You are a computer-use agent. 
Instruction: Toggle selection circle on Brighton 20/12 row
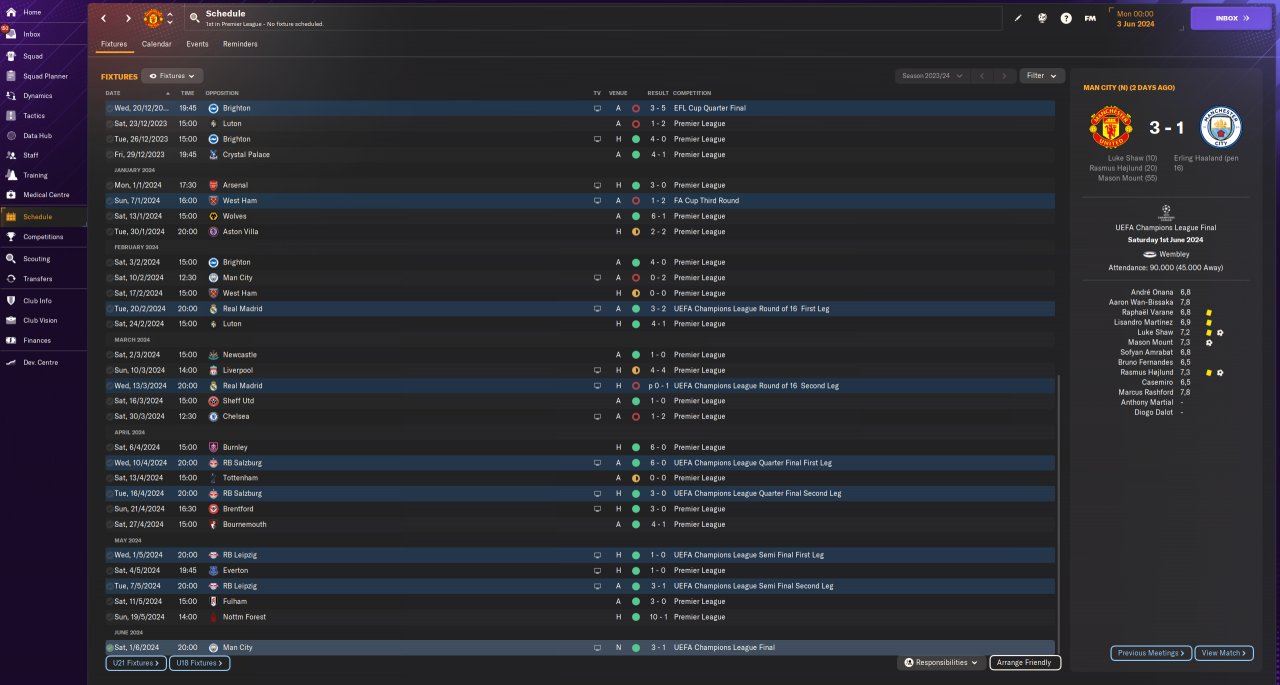tap(109, 108)
